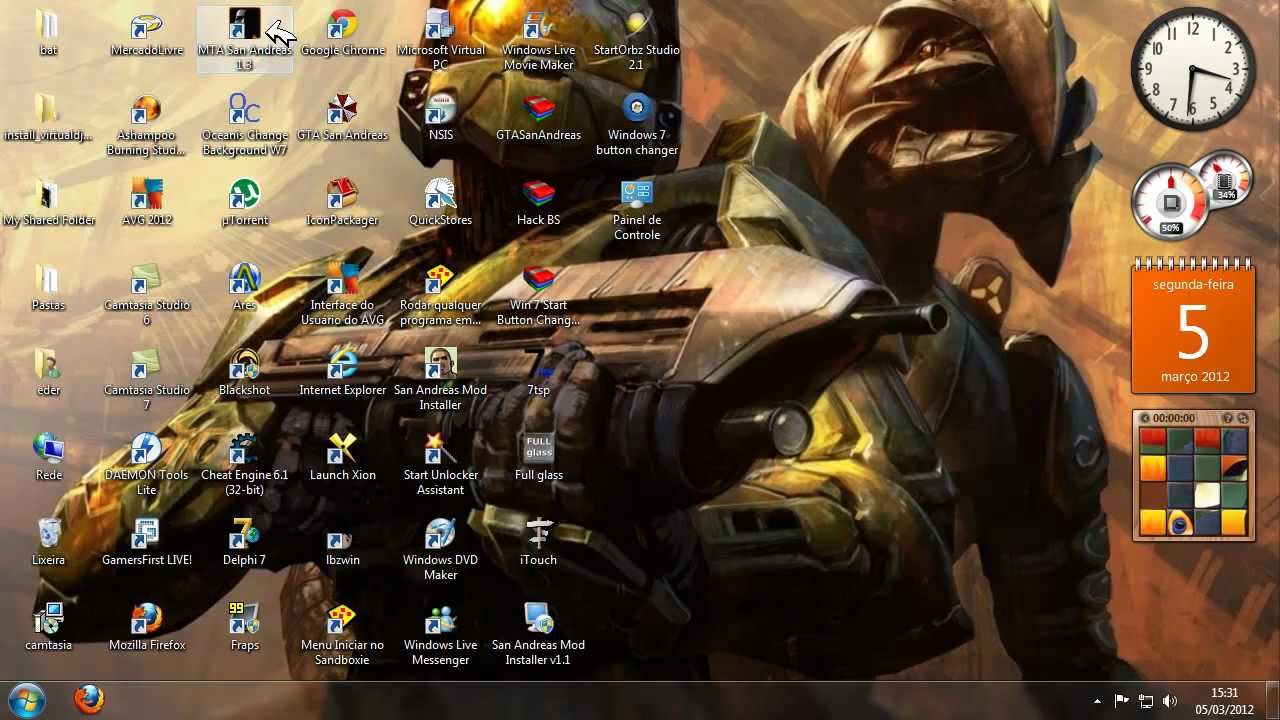Click the Windows Start orb
The height and width of the screenshot is (720, 1280).
tap(27, 699)
